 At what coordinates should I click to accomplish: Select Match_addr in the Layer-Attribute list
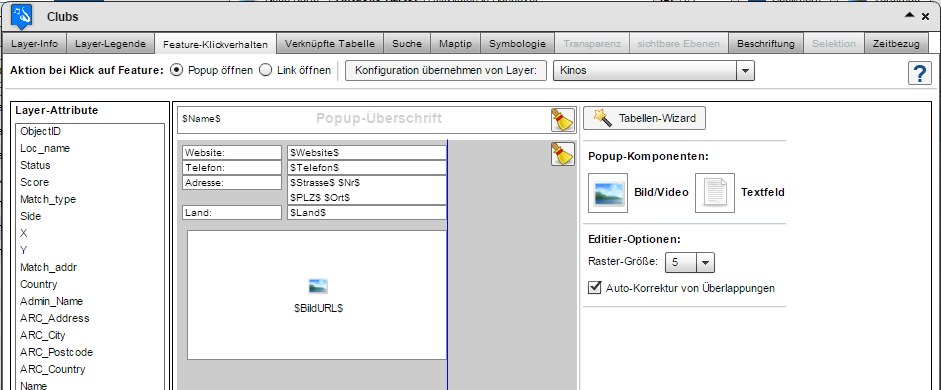[48, 267]
